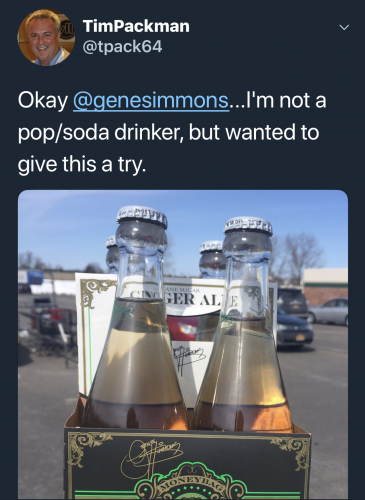Tap the signature on the white card
365x500 pixels.
pyautogui.click(x=188, y=359)
